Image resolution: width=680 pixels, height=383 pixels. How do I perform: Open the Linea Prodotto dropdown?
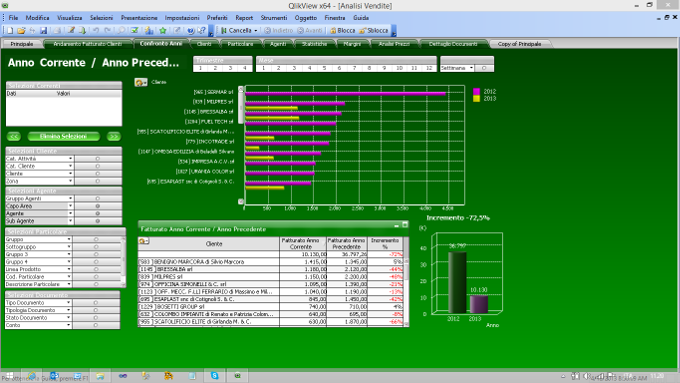click(x=69, y=269)
